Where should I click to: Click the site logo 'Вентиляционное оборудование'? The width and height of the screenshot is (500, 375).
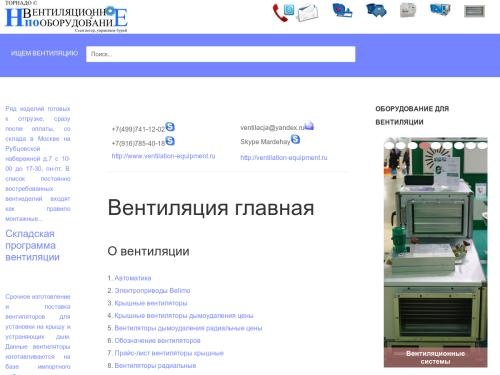(66, 18)
